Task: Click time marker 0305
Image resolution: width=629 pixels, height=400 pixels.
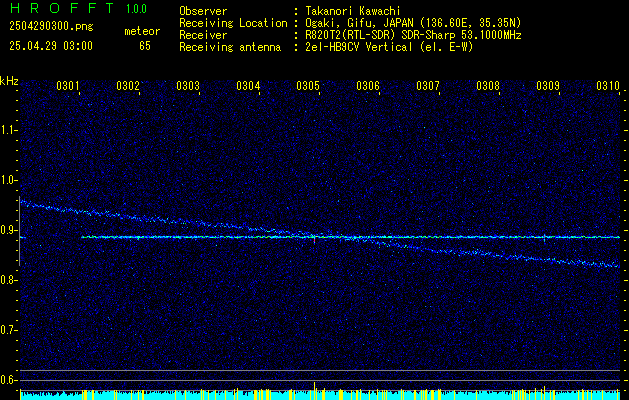Action: click(308, 85)
